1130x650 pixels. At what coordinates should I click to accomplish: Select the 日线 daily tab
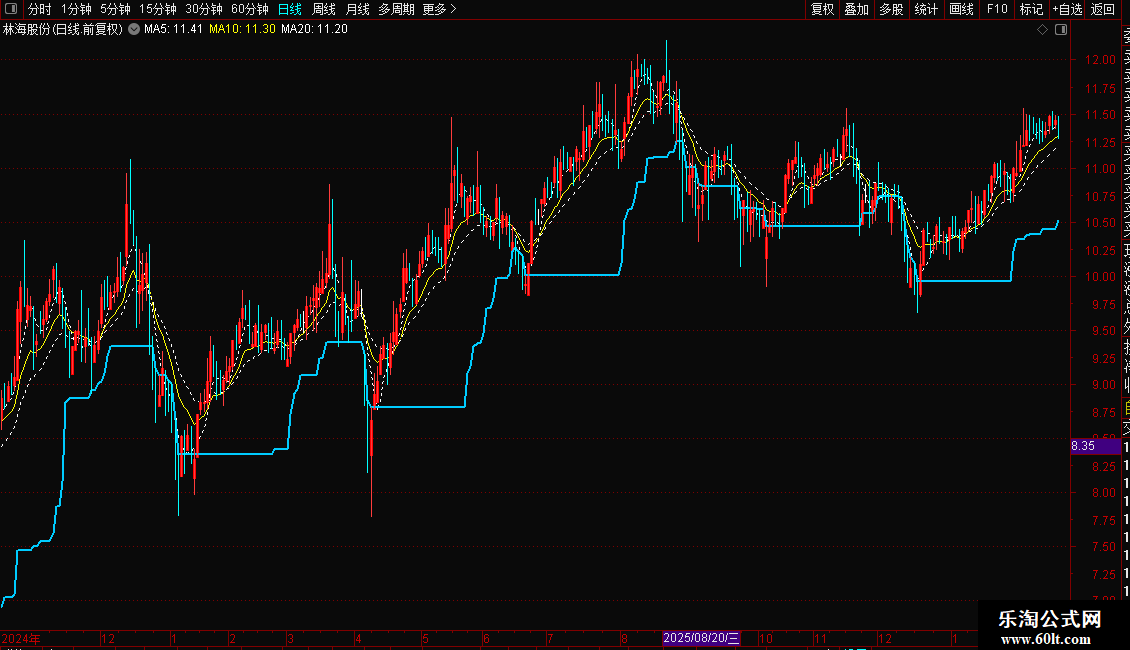coord(290,9)
